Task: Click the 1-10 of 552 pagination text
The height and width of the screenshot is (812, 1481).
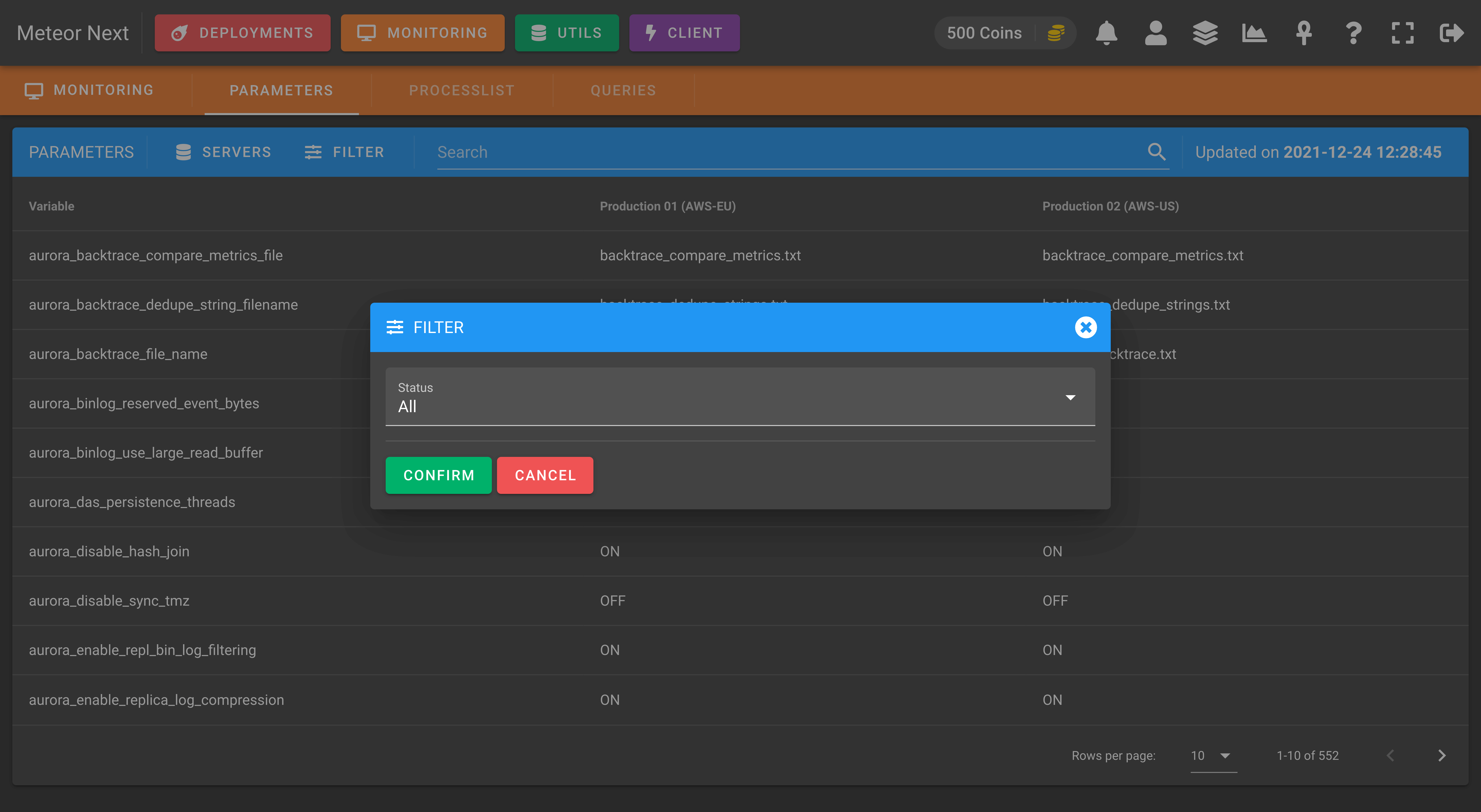Action: point(1307,756)
